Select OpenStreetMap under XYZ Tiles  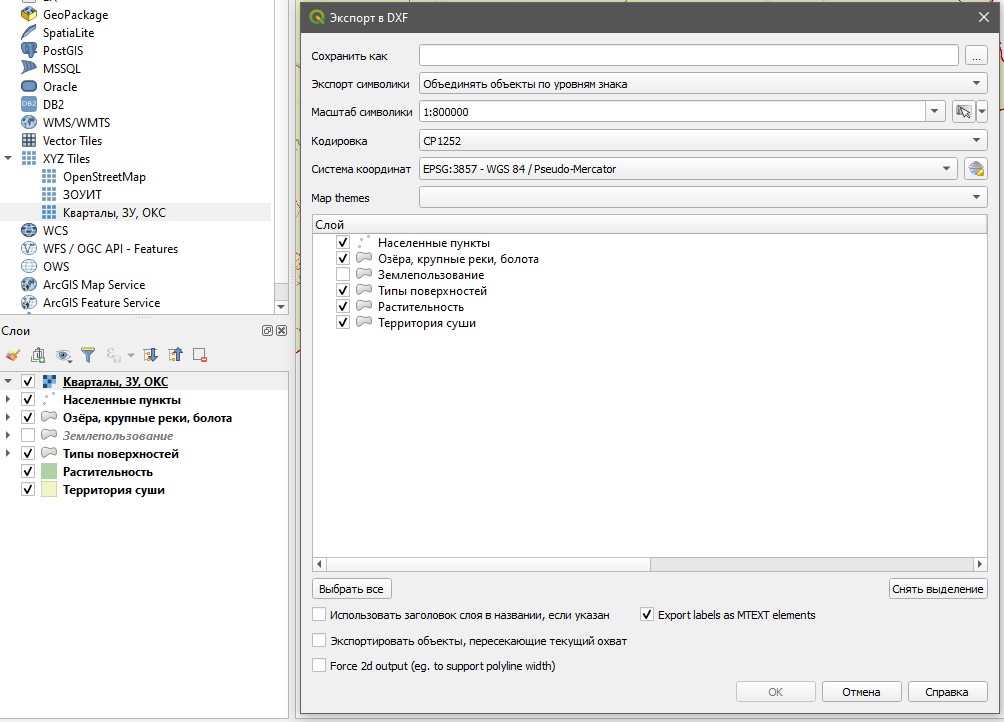click(103, 177)
